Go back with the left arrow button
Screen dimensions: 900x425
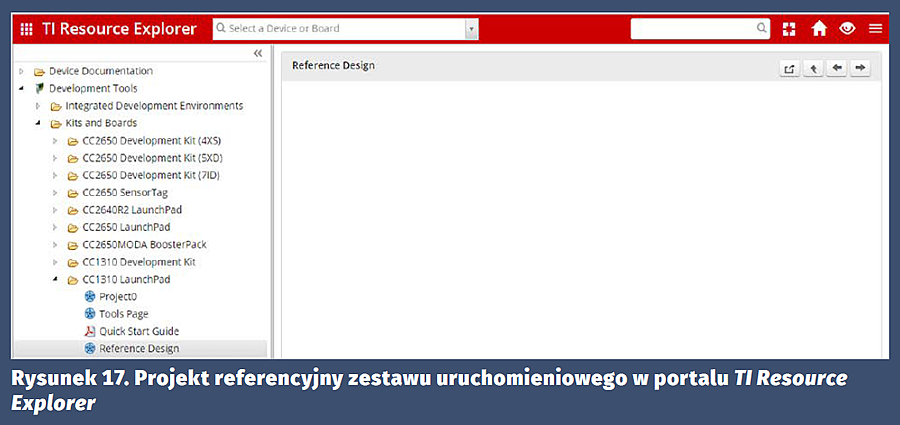tap(837, 69)
